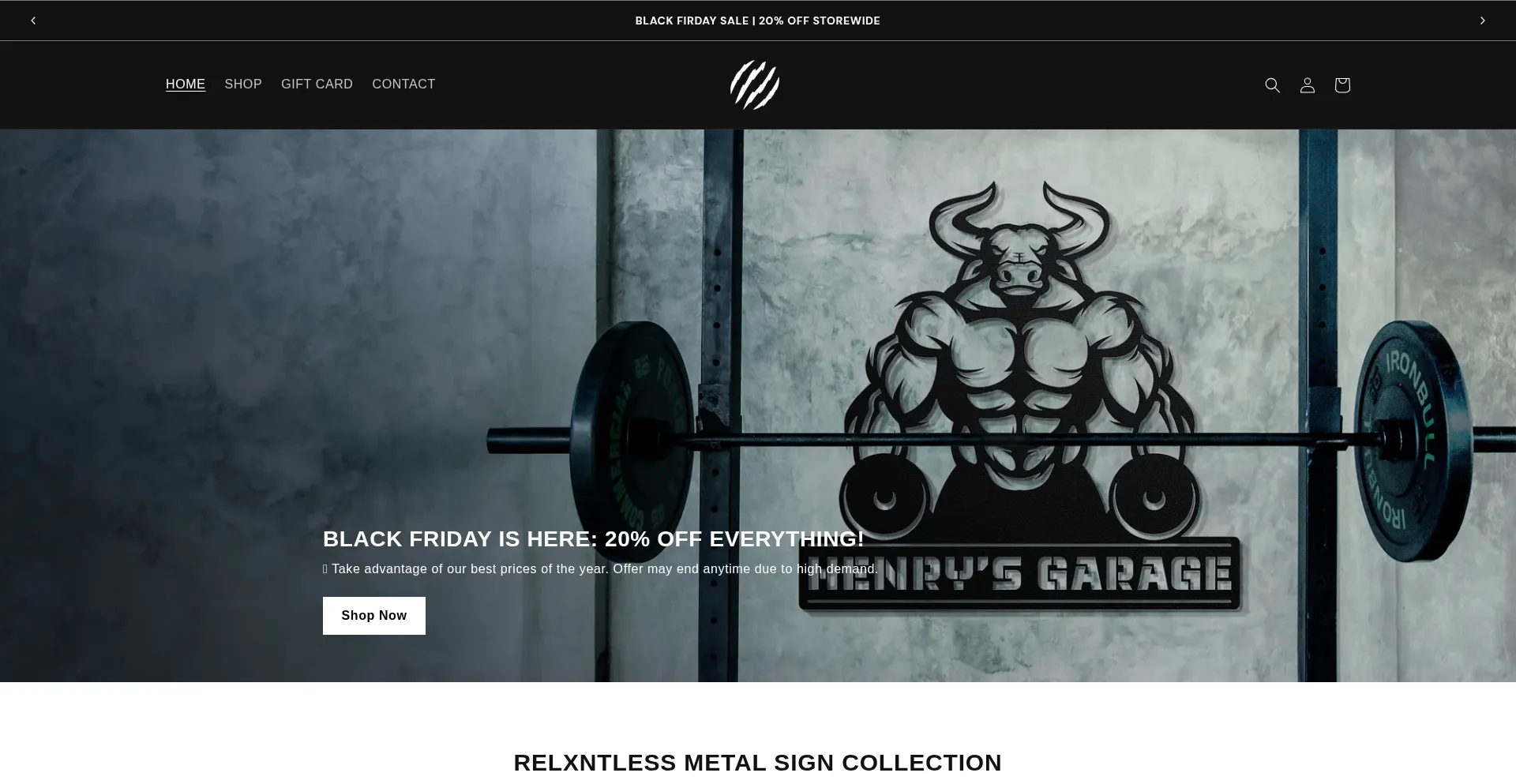Click the Black Friday Sale announcement text
This screenshot has width=1516, height=784.
click(757, 21)
